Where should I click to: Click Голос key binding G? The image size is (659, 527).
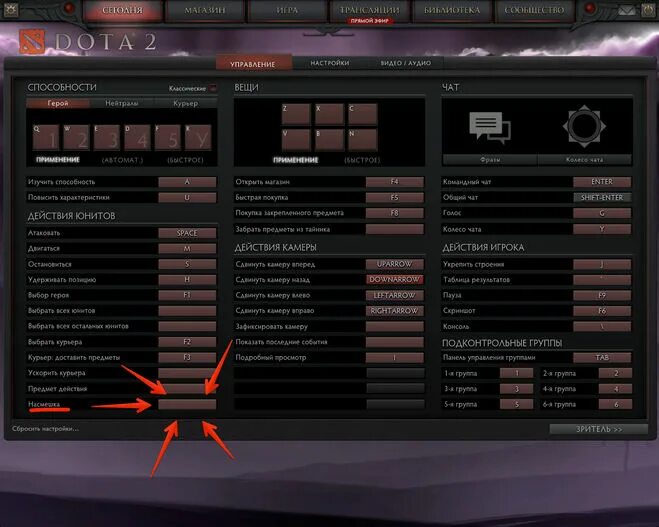pos(602,213)
